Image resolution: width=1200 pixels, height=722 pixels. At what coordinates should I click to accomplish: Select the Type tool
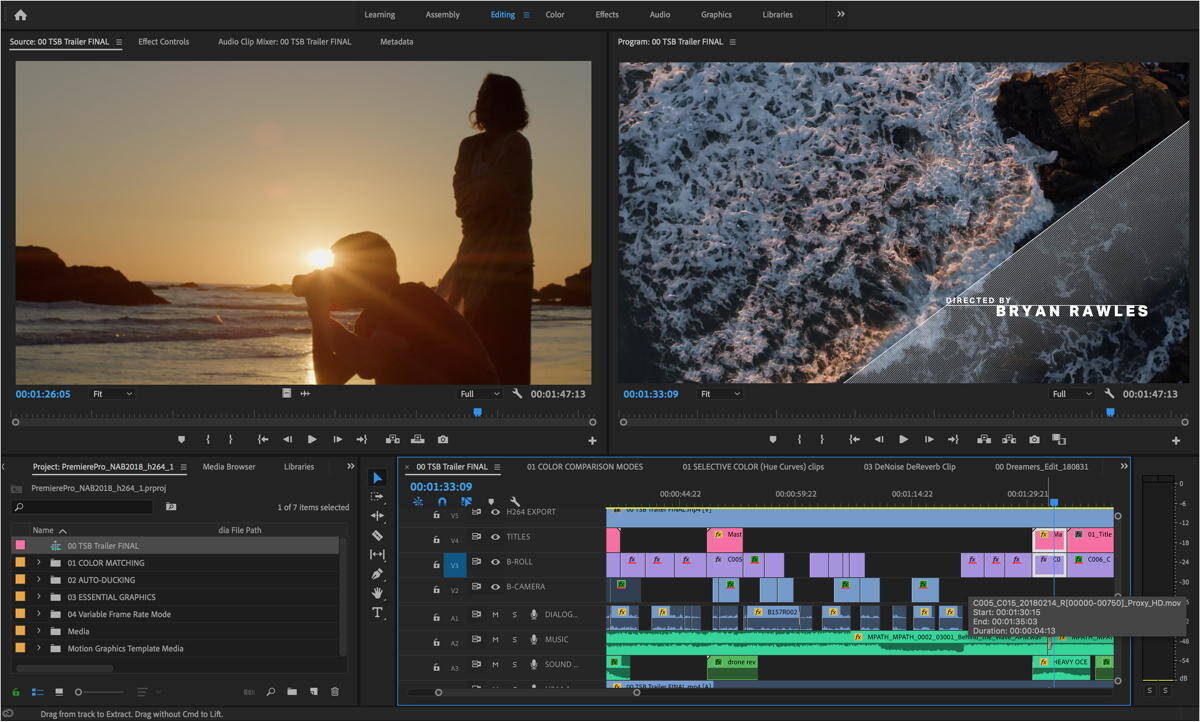(x=377, y=612)
